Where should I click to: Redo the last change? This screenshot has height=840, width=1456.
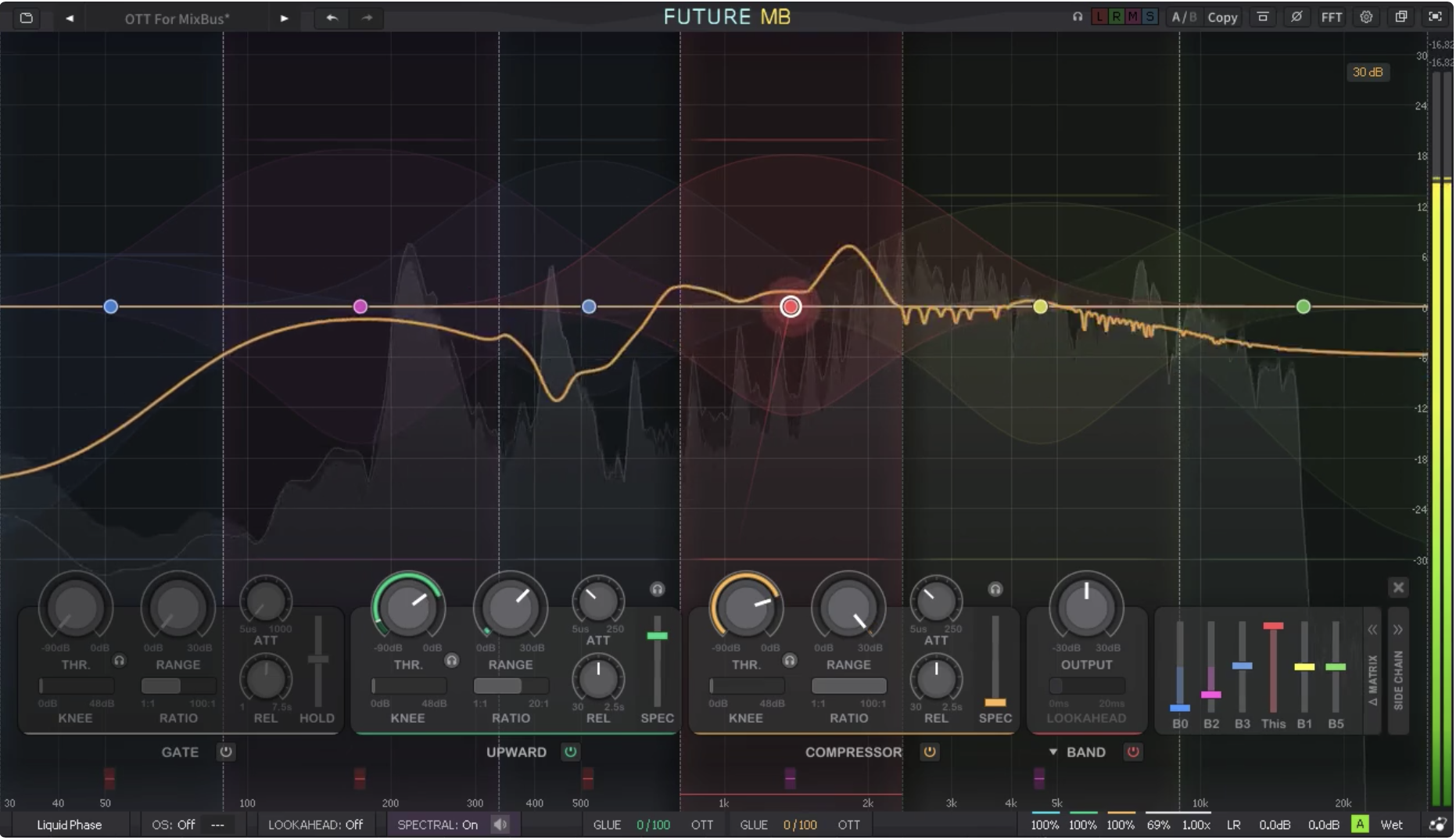367,17
